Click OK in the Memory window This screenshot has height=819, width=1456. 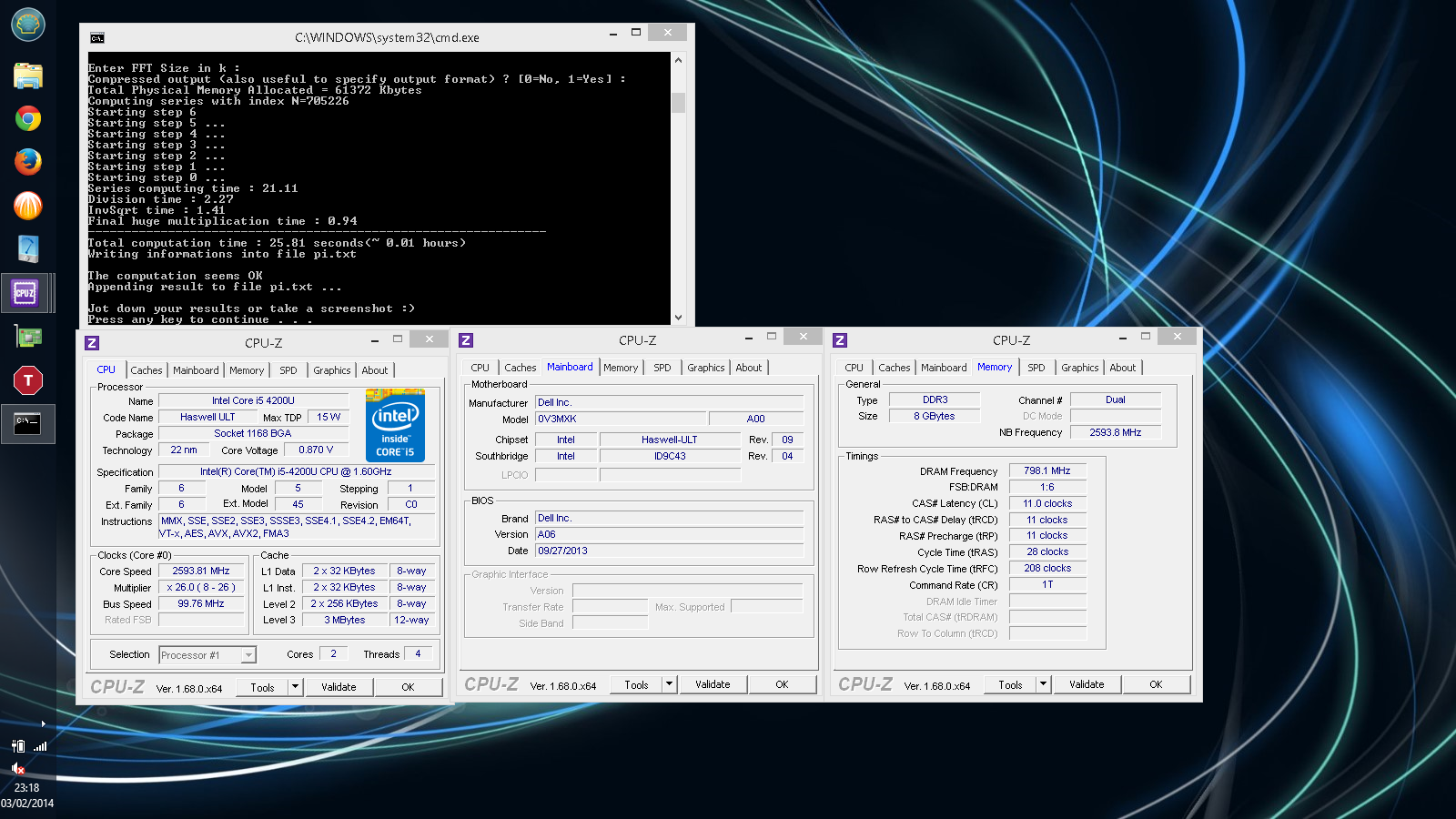(1156, 684)
